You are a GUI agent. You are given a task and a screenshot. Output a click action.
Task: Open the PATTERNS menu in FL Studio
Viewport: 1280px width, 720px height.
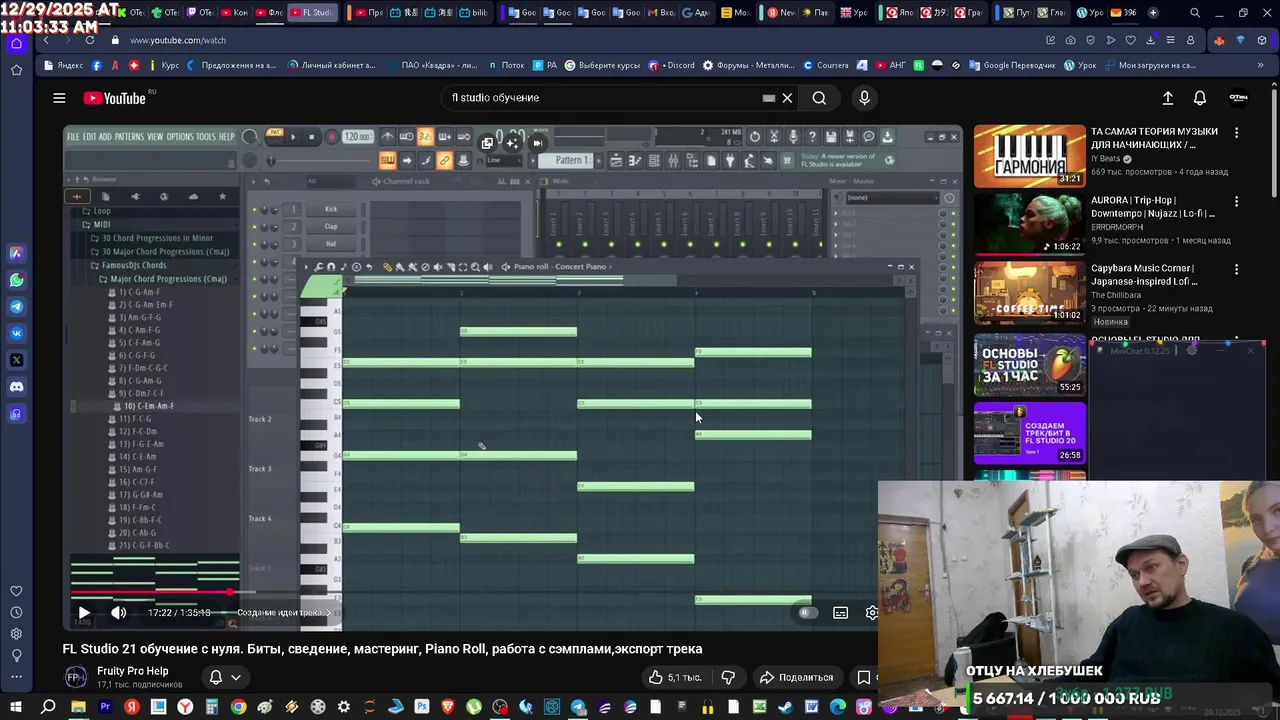pyautogui.click(x=129, y=137)
